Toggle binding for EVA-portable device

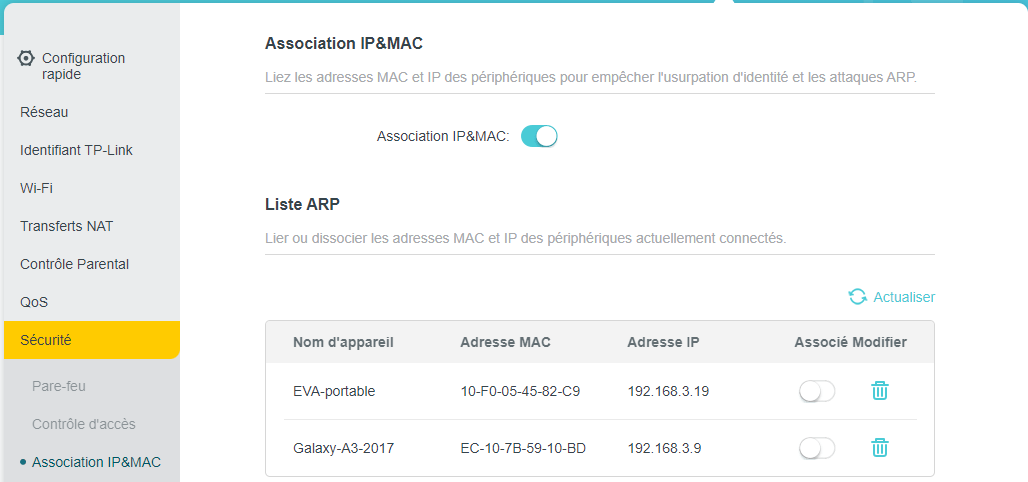[817, 392]
